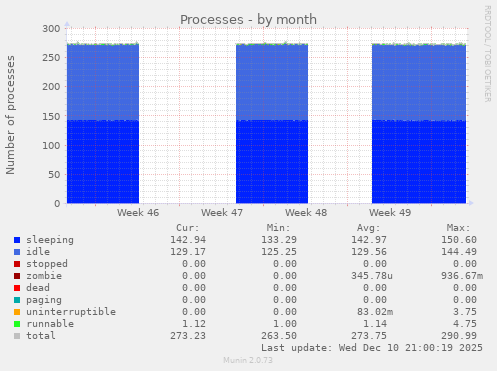Click the sleeping legend color swatch
Viewport: 497px width, 371px height.
click(17, 240)
